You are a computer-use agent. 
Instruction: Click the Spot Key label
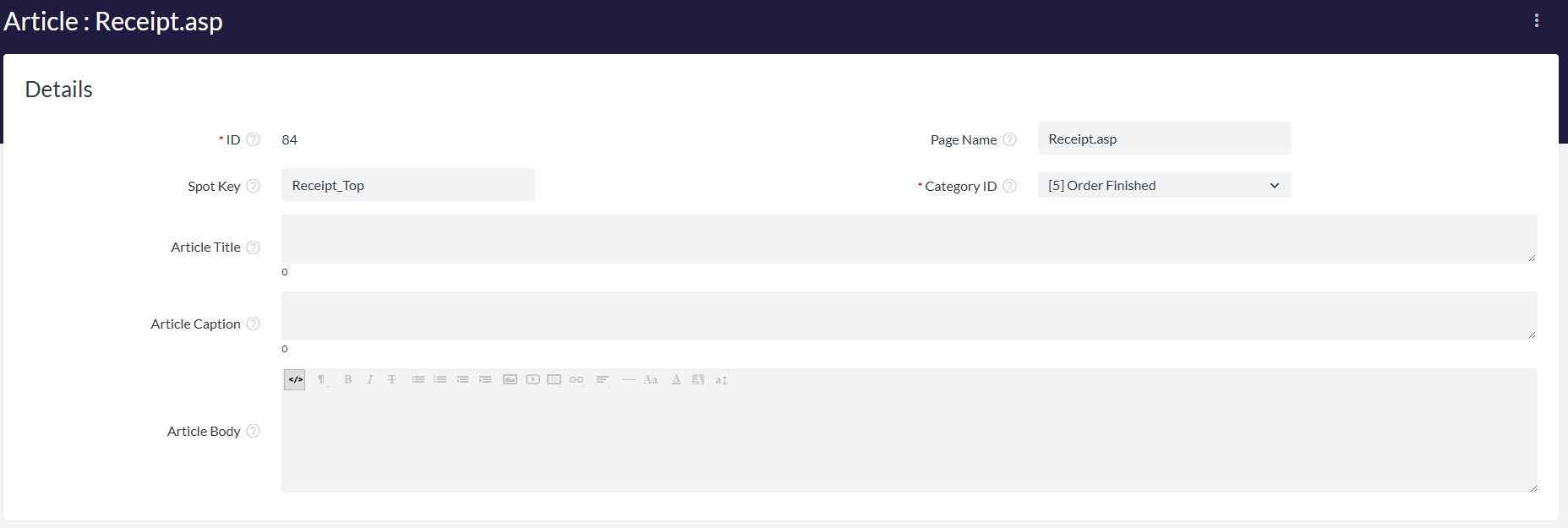[214, 187]
